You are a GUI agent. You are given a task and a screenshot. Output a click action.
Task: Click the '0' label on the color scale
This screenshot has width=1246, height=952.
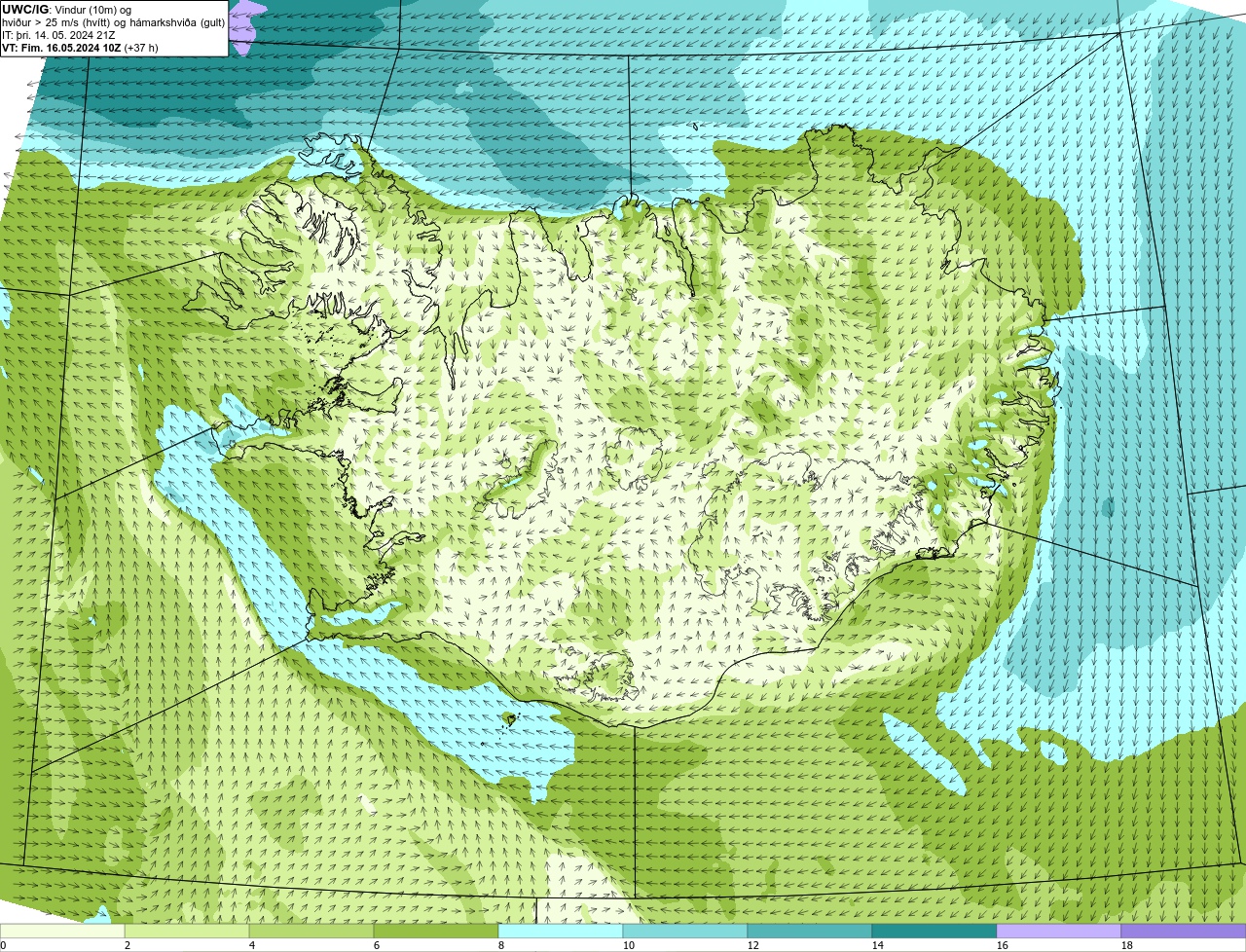(x=3, y=945)
